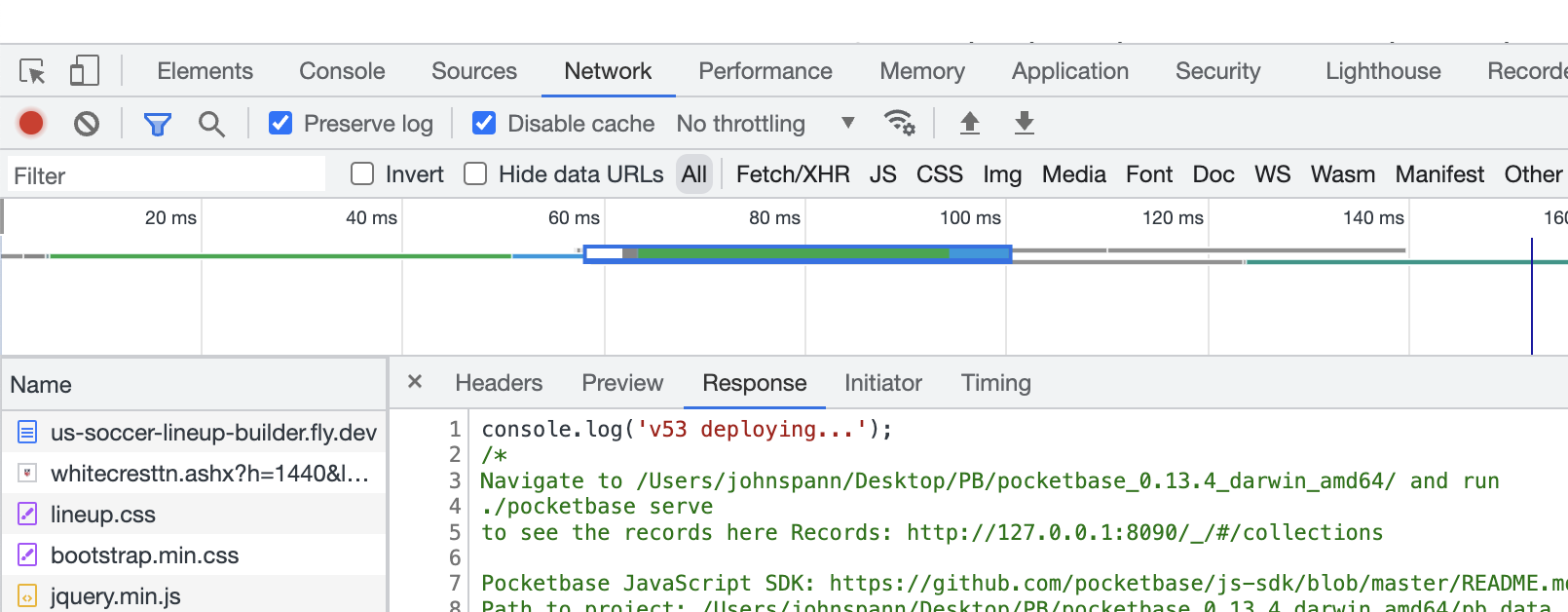
Task: Select the stylesheet icon for lineup.css
Action: 27,514
